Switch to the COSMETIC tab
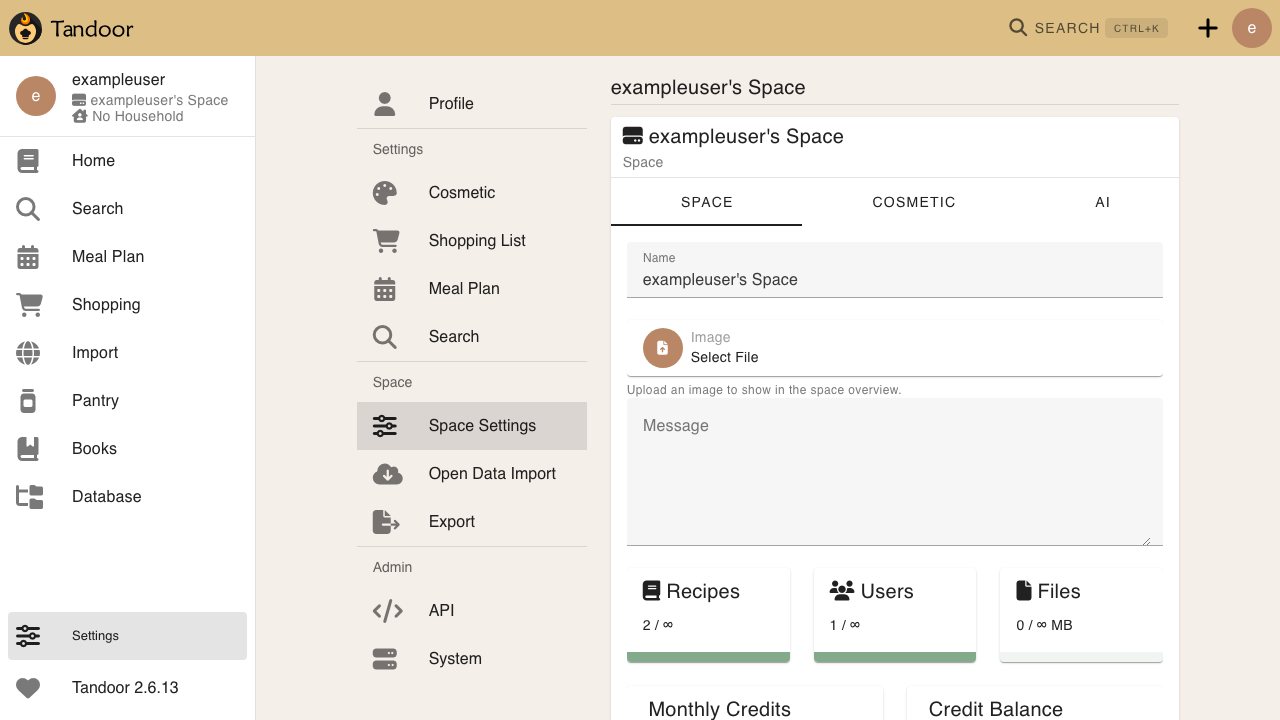Screen dimensions: 1280x720 [x=914, y=202]
